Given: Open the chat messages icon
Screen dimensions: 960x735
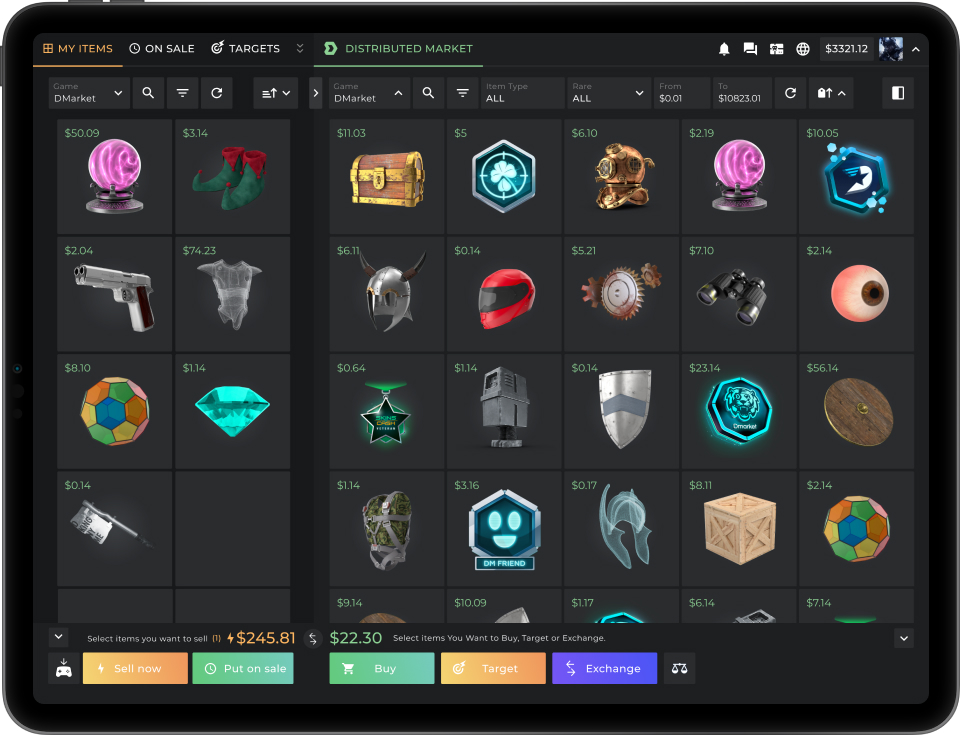Looking at the screenshot, I should 750,49.
